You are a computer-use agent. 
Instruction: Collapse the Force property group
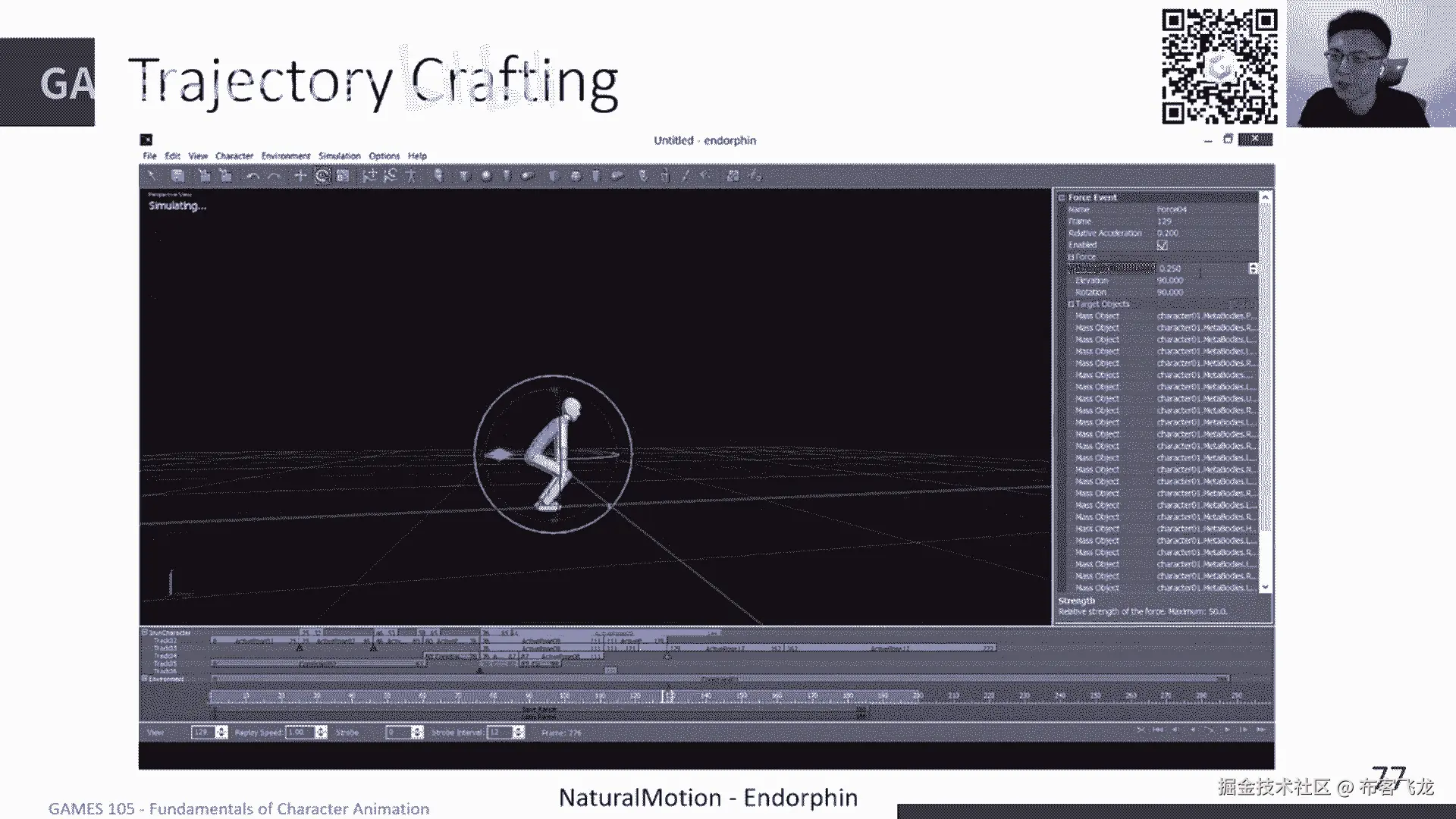(1071, 257)
